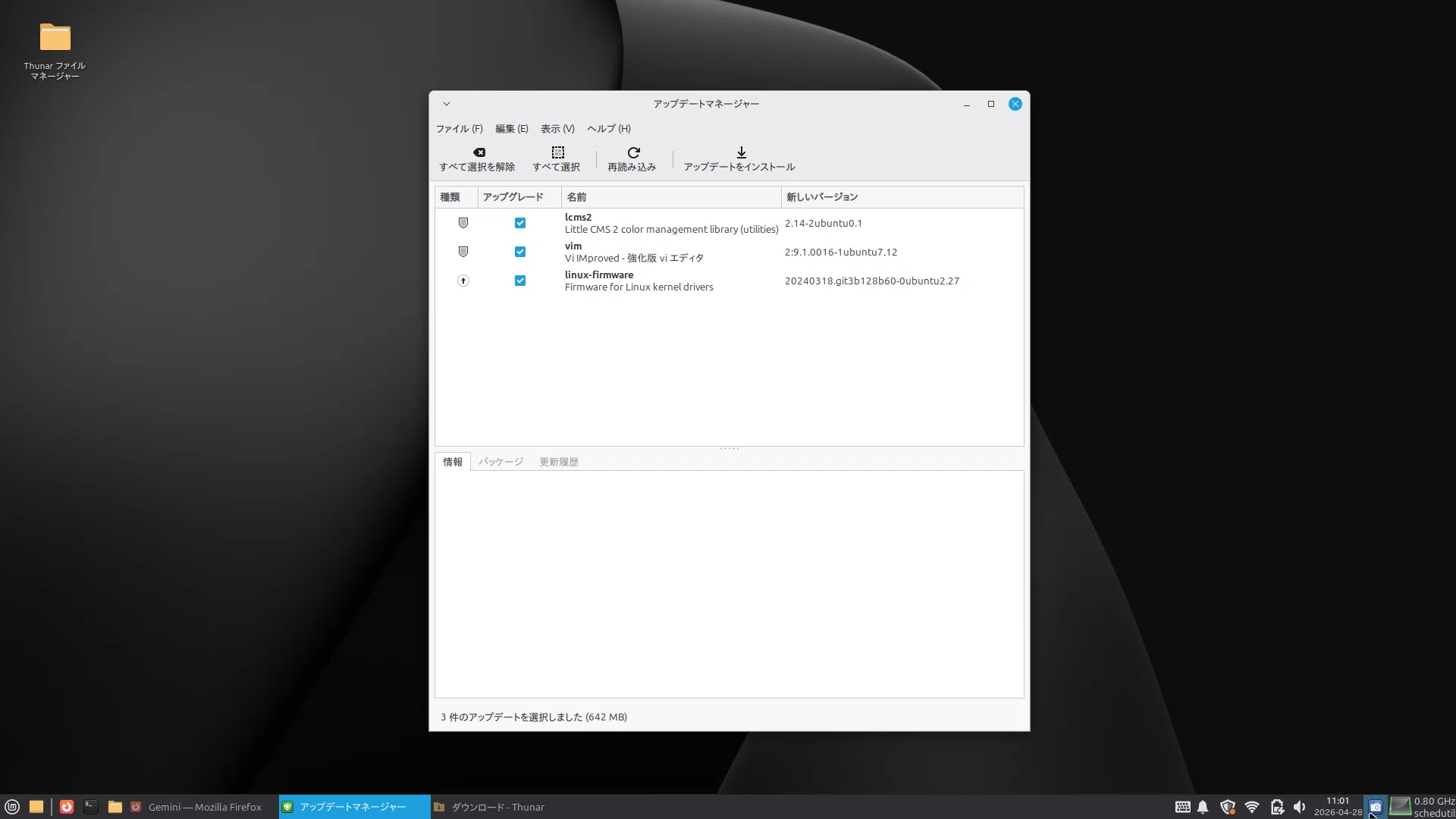This screenshot has height=819, width=1456.
Task: Uncheck the upgrade checkbox for lcms2
Action: pyautogui.click(x=520, y=223)
